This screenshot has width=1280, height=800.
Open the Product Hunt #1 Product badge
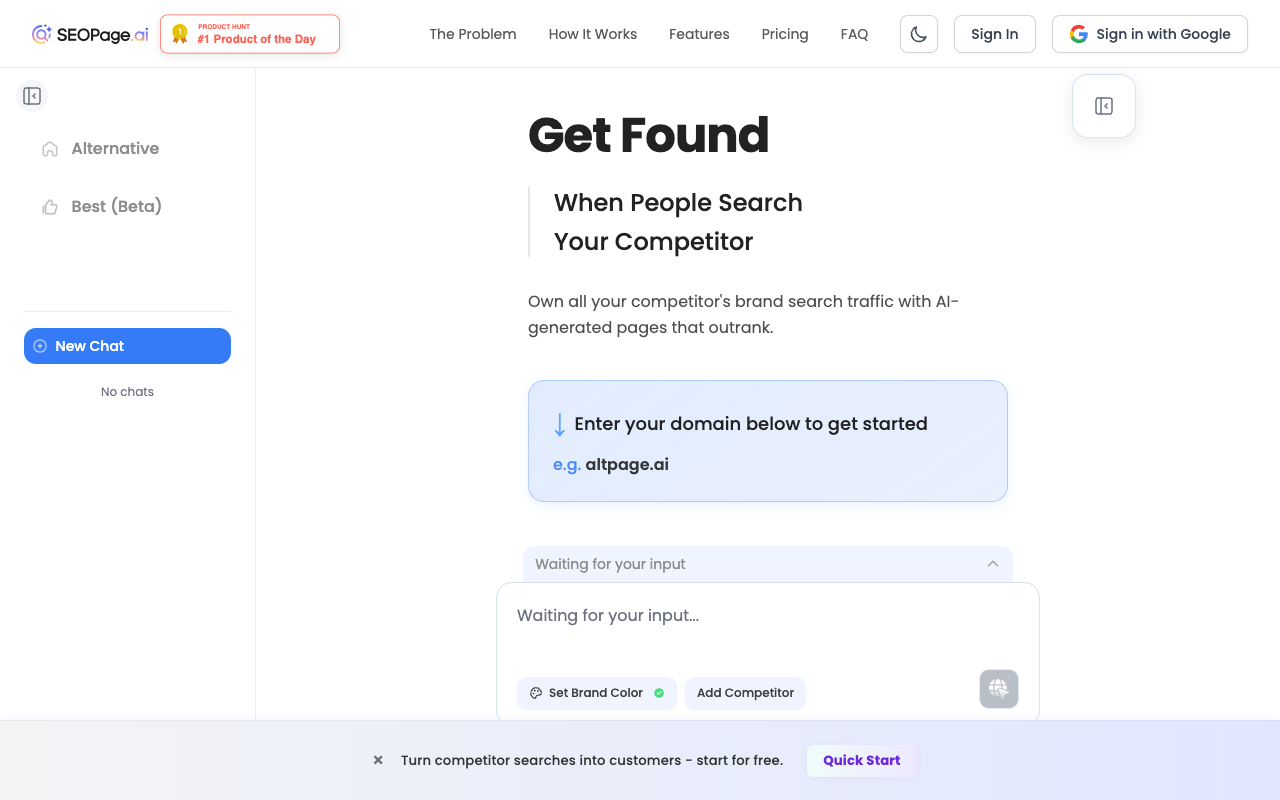249,33
